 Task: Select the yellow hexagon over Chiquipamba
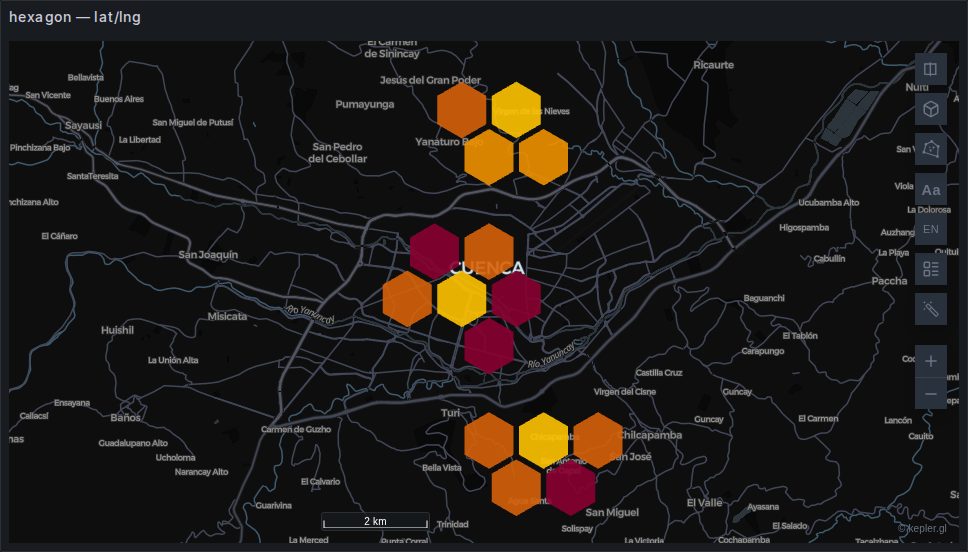pos(543,440)
